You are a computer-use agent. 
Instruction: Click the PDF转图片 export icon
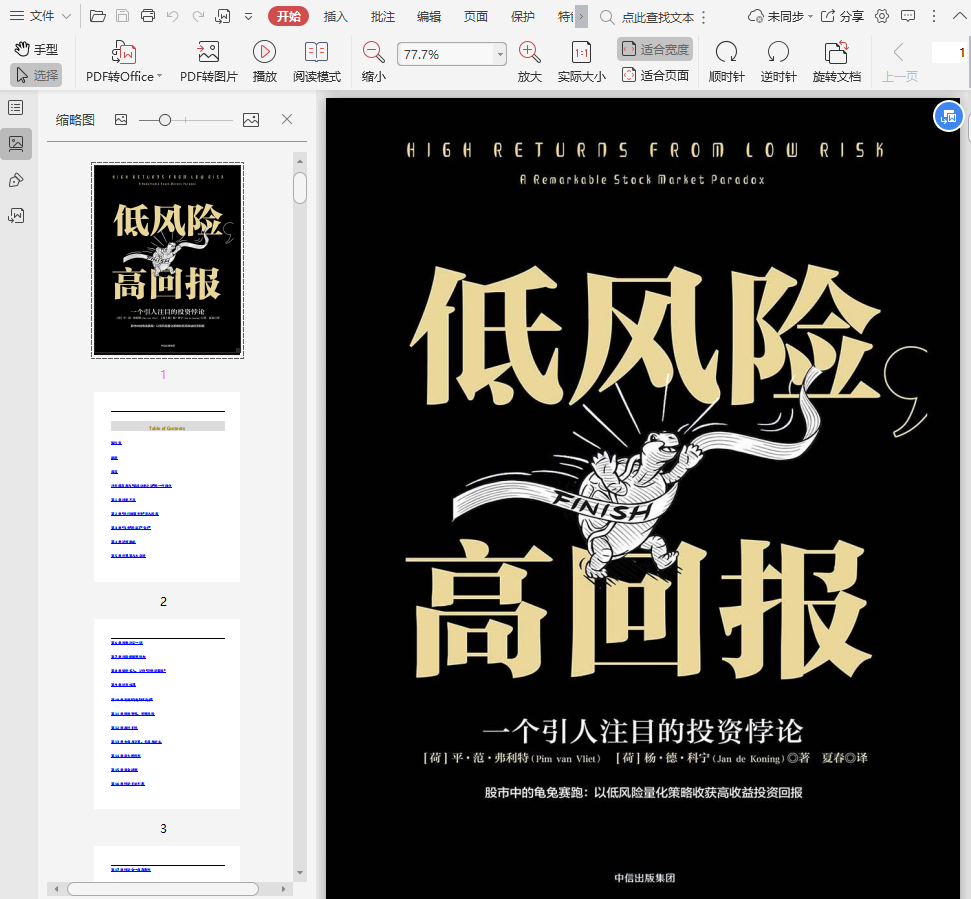point(208,53)
